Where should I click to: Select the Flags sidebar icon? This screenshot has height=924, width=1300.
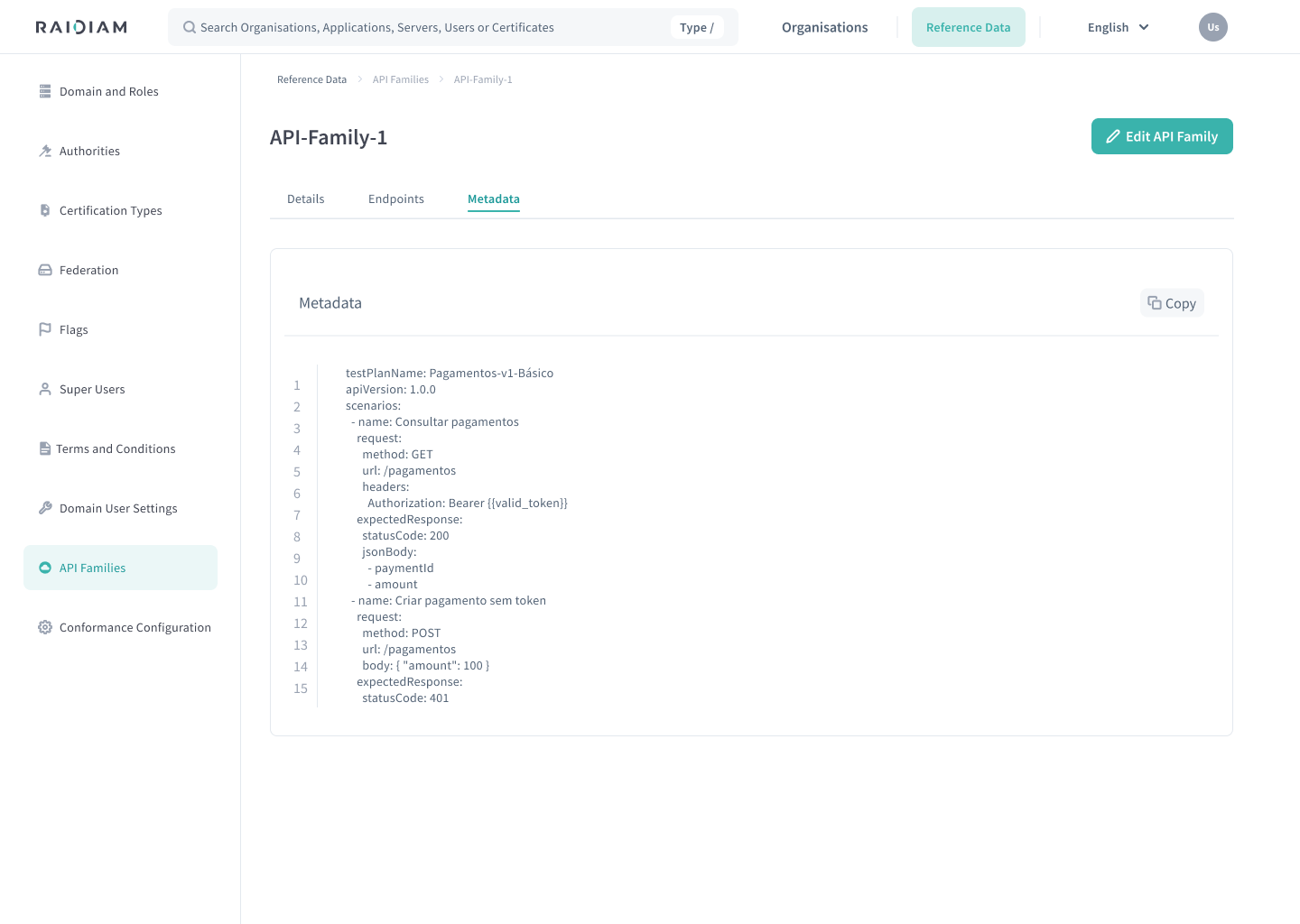coord(45,328)
